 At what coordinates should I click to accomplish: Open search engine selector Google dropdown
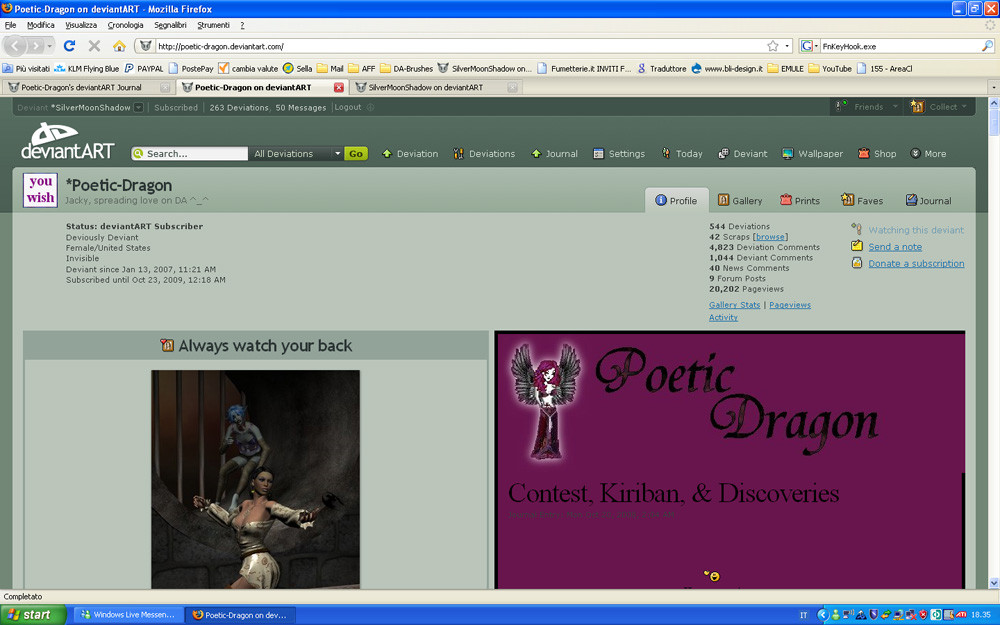pyautogui.click(x=809, y=46)
